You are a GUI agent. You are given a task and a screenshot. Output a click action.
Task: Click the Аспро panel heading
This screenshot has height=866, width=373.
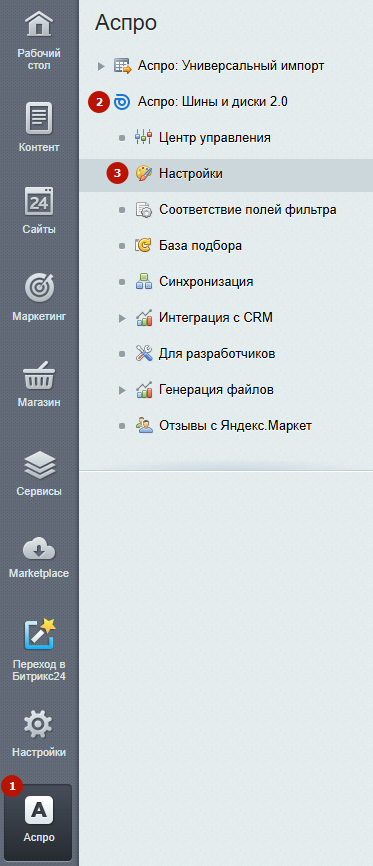pos(126,23)
